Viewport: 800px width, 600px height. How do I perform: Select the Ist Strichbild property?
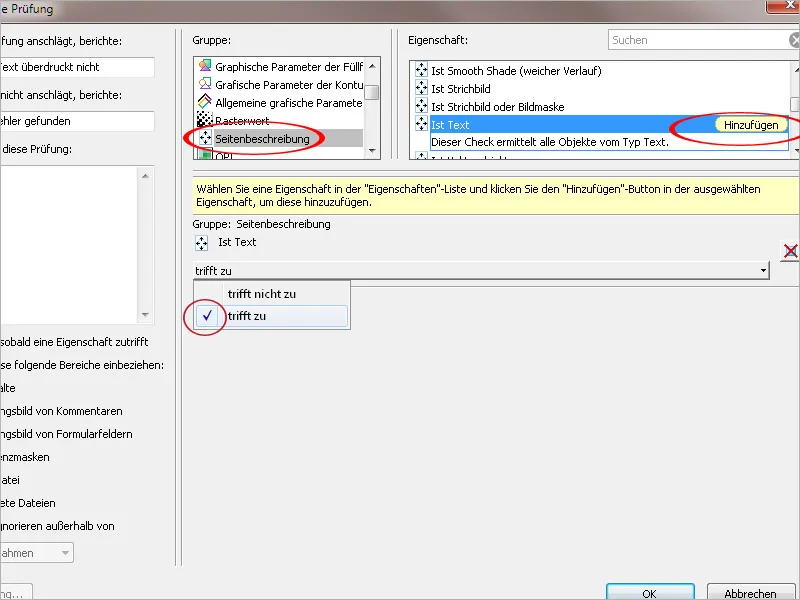tap(461, 89)
